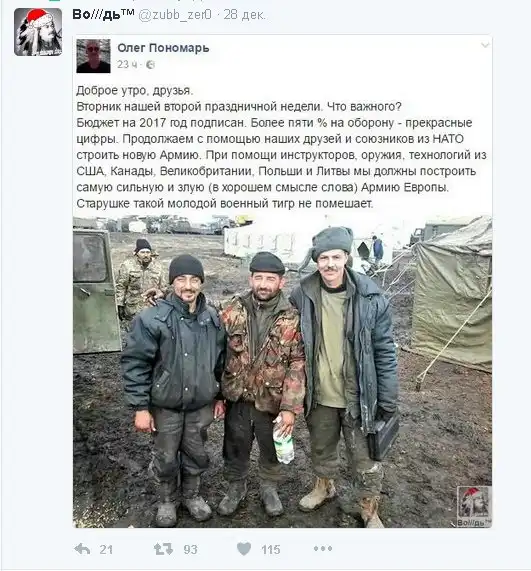
Task: View the 21 replies count
Action: [x=106, y=549]
